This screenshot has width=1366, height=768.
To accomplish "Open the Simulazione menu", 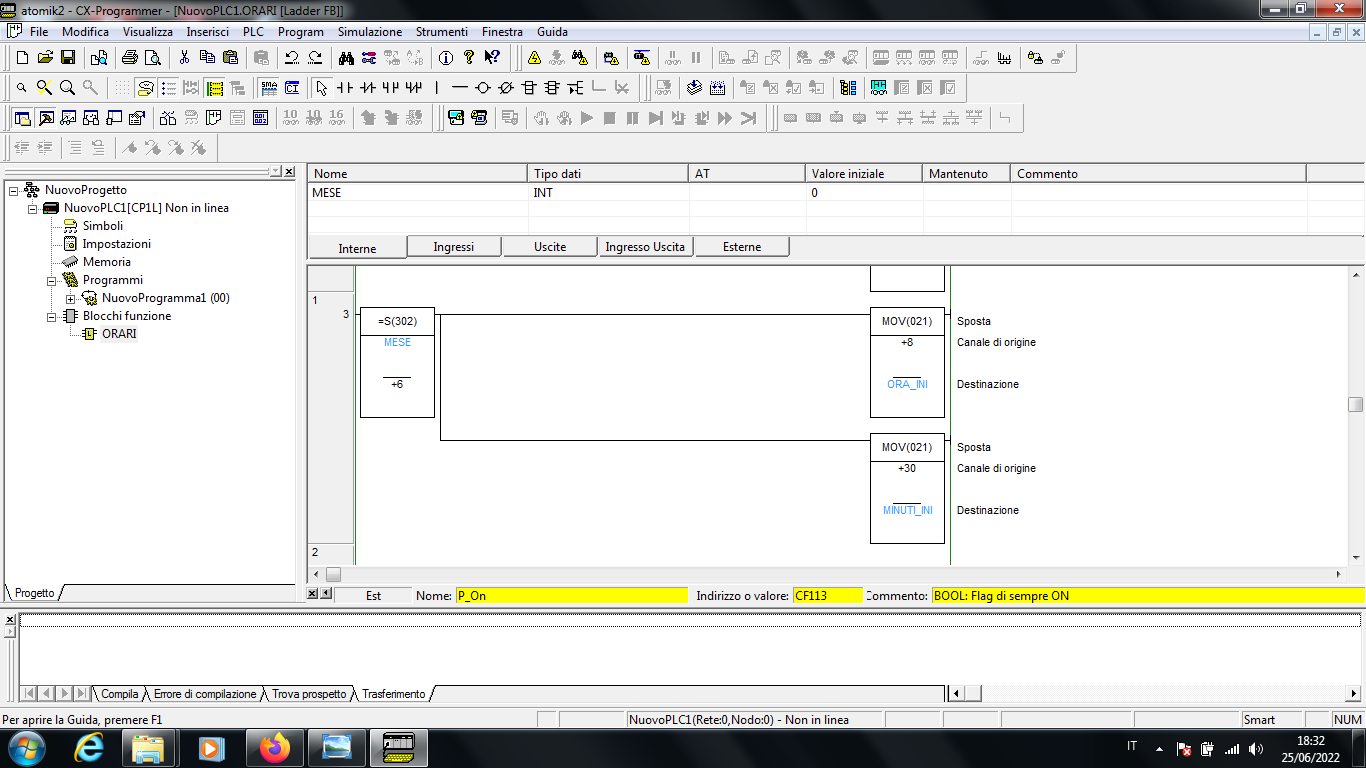I will pos(369,32).
